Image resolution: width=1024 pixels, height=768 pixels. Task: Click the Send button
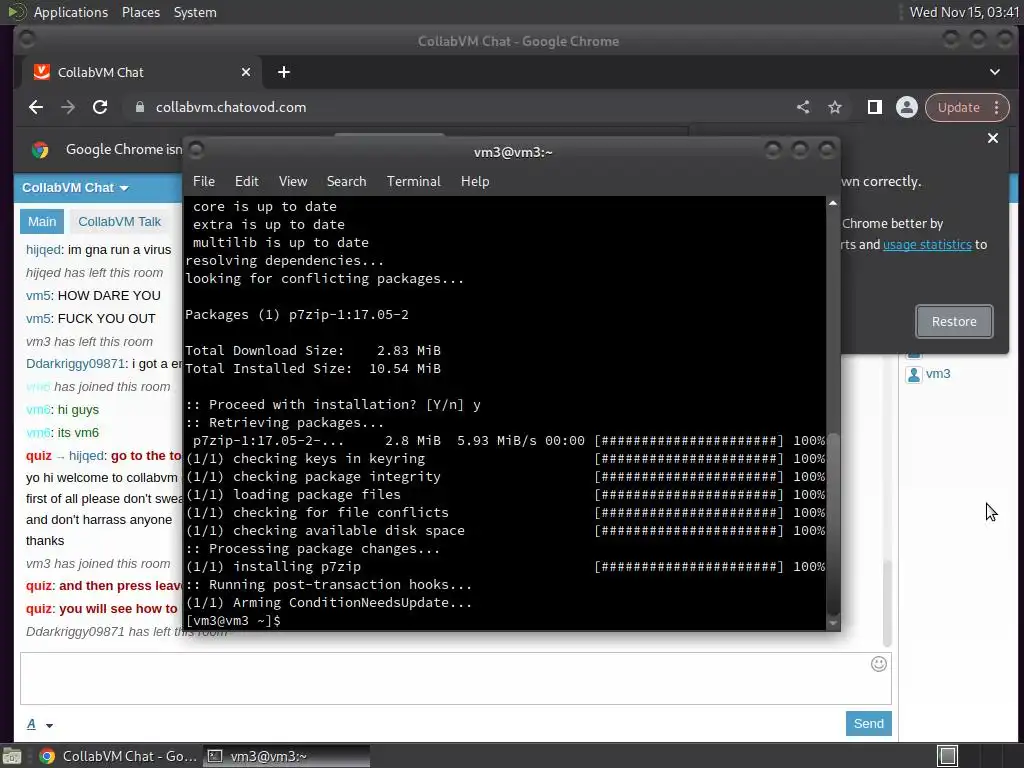coord(869,724)
